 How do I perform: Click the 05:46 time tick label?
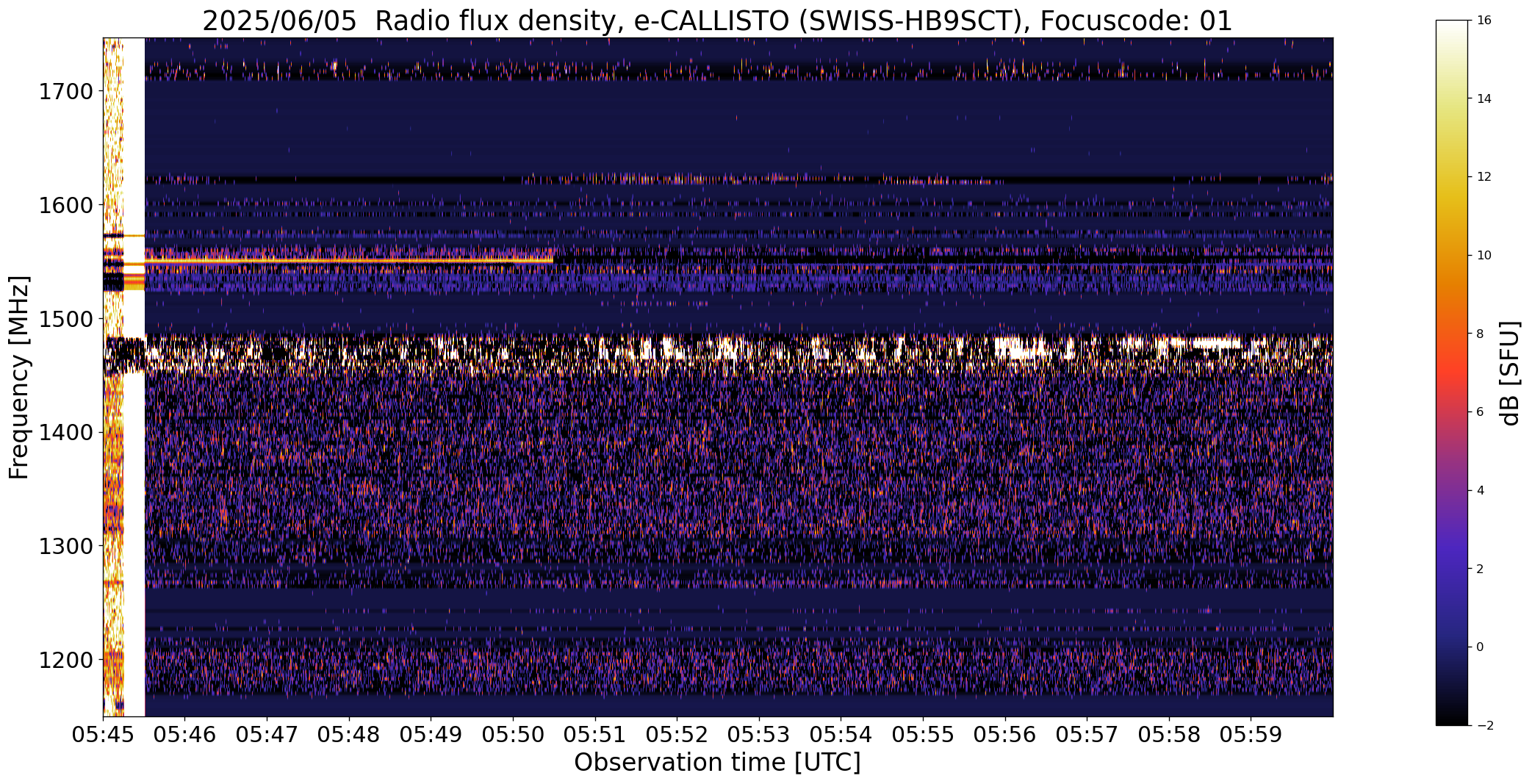tap(185, 735)
